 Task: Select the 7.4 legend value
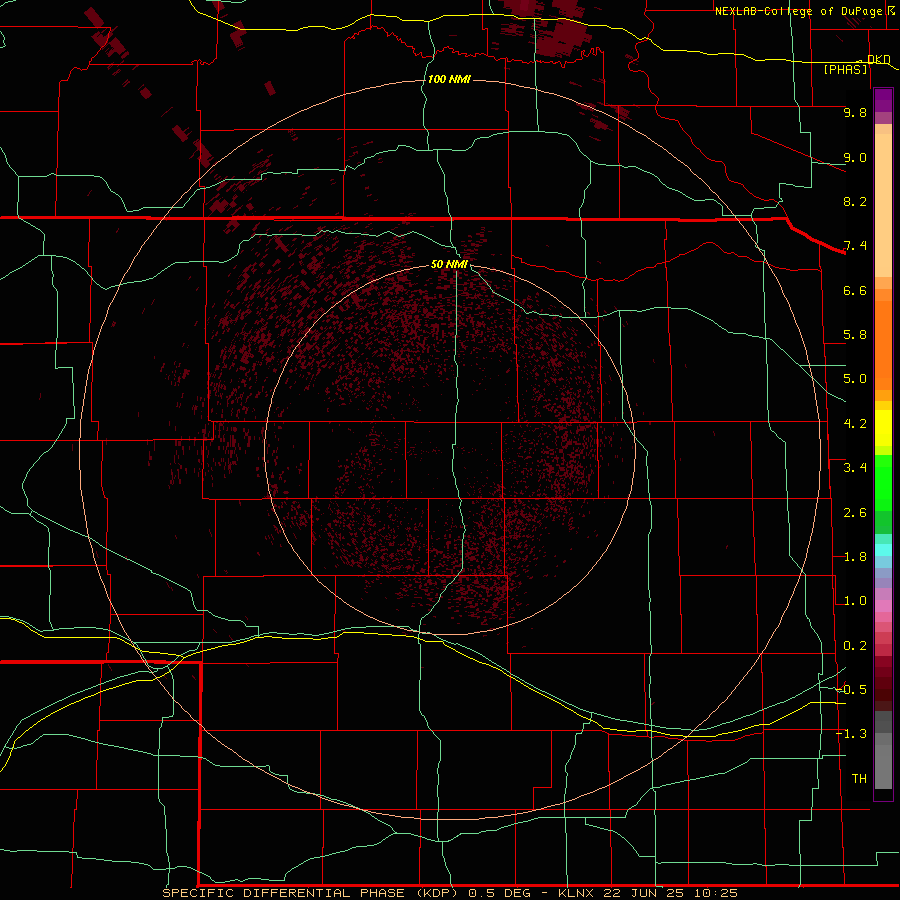coord(855,246)
